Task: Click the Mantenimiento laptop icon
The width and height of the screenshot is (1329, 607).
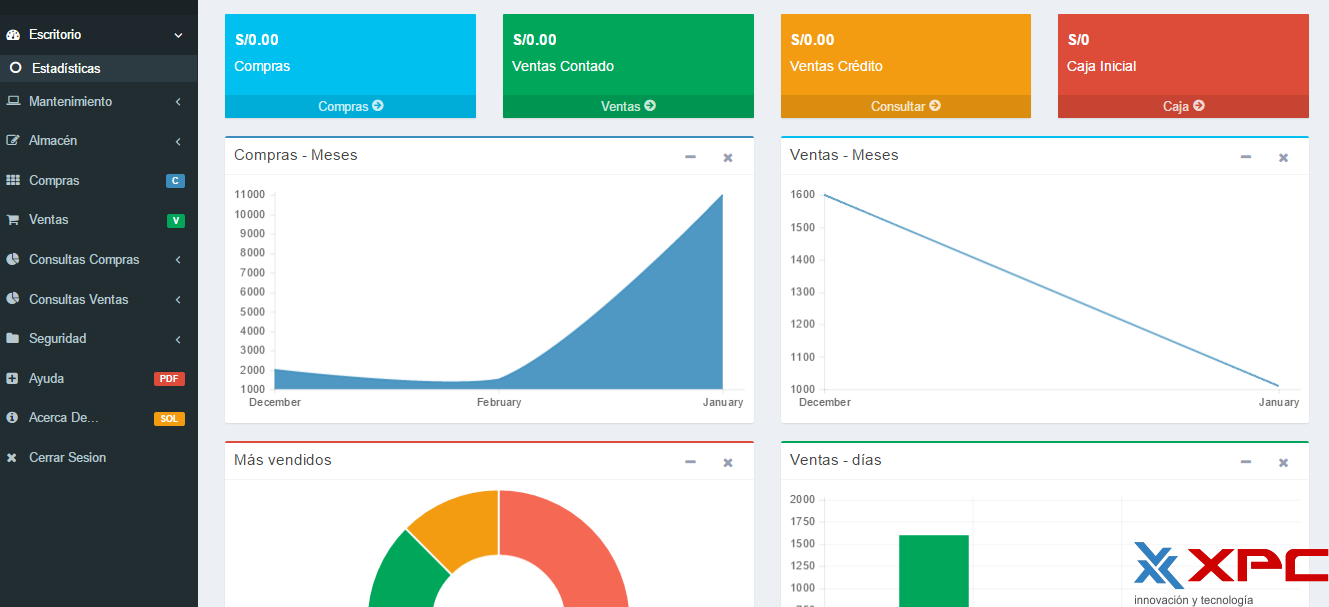Action: [13, 101]
